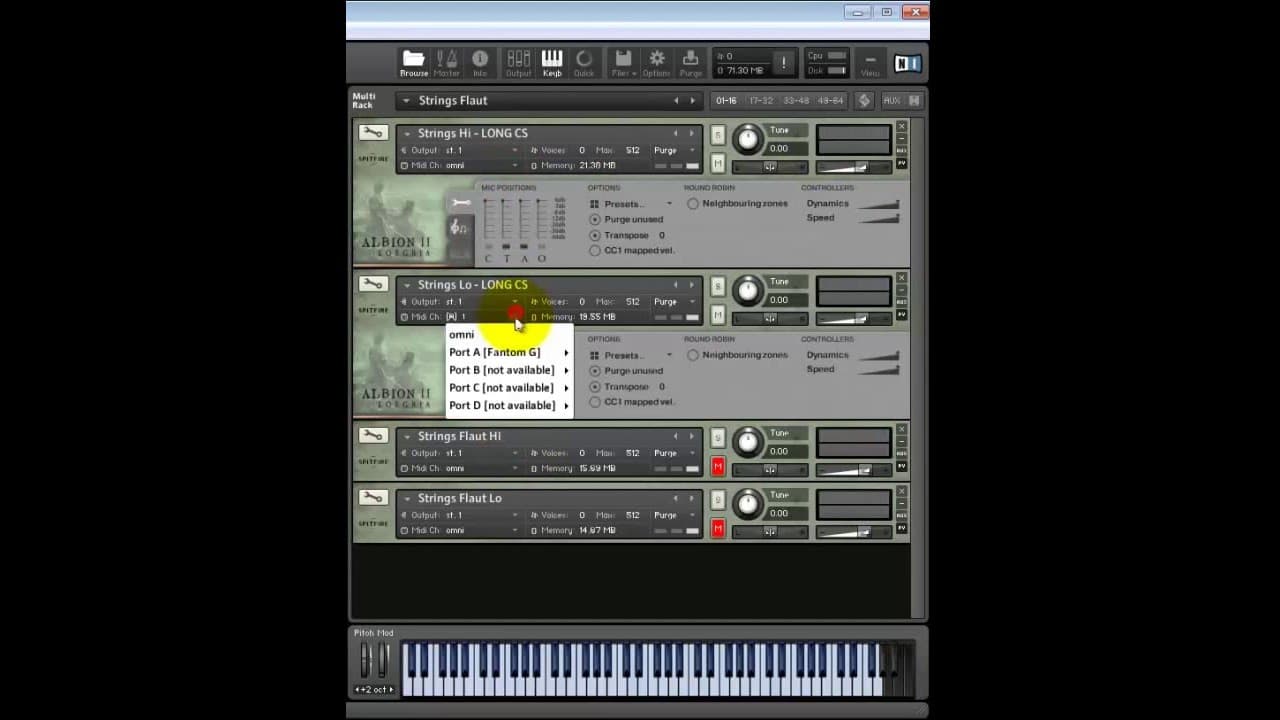Adjust the Dynamics controller slider in Strings Hi
The height and width of the screenshot is (720, 1280).
click(877, 204)
